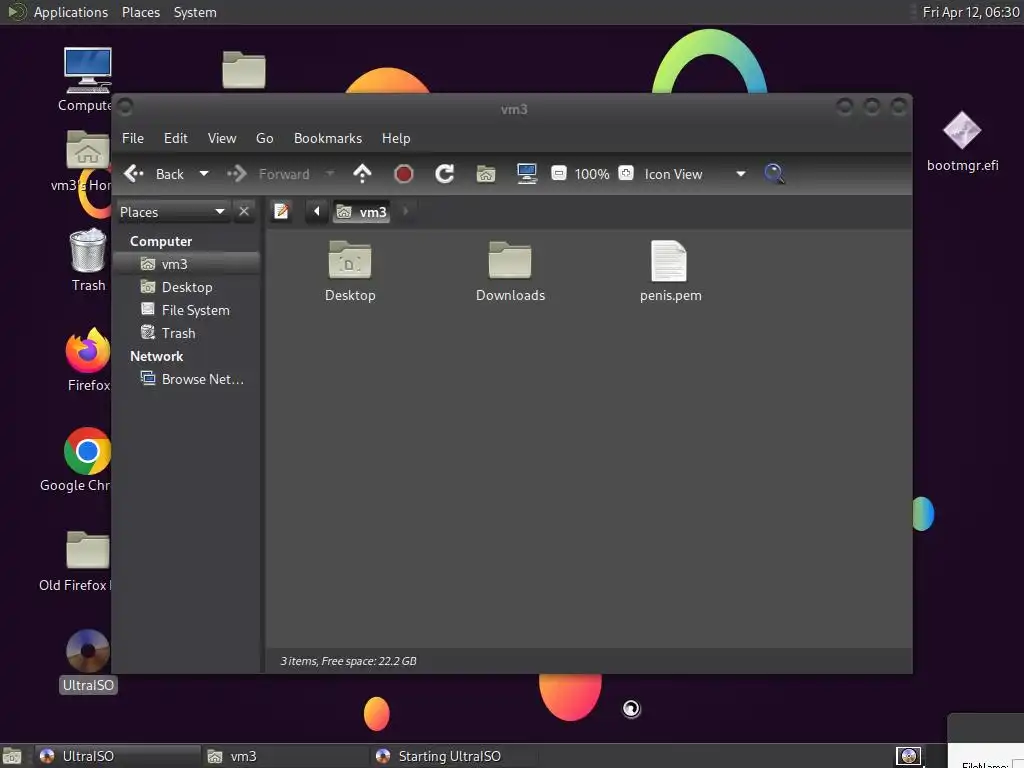Open the Computer toolbar icon
This screenshot has width=1024, height=768.
click(x=526, y=174)
